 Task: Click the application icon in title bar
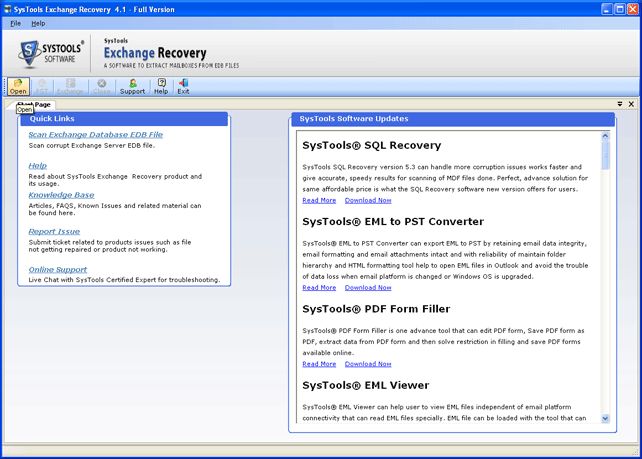pos(7,9)
